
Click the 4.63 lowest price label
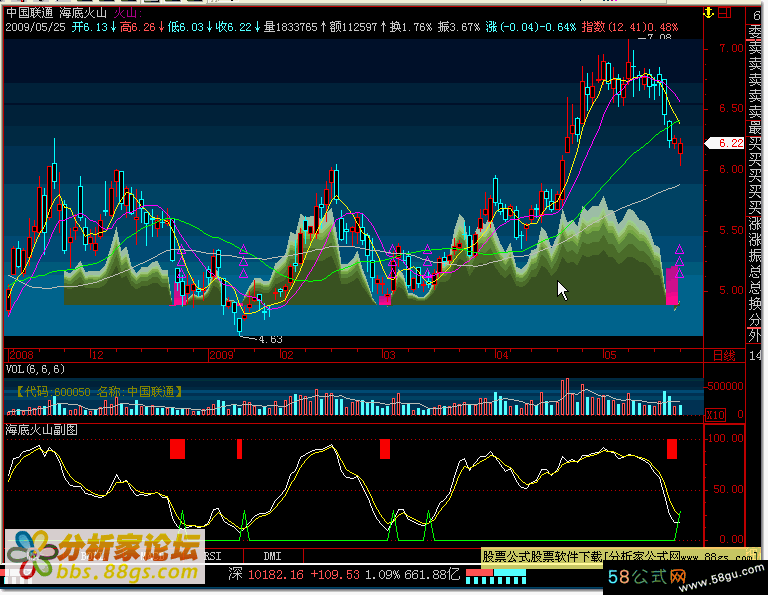click(270, 339)
